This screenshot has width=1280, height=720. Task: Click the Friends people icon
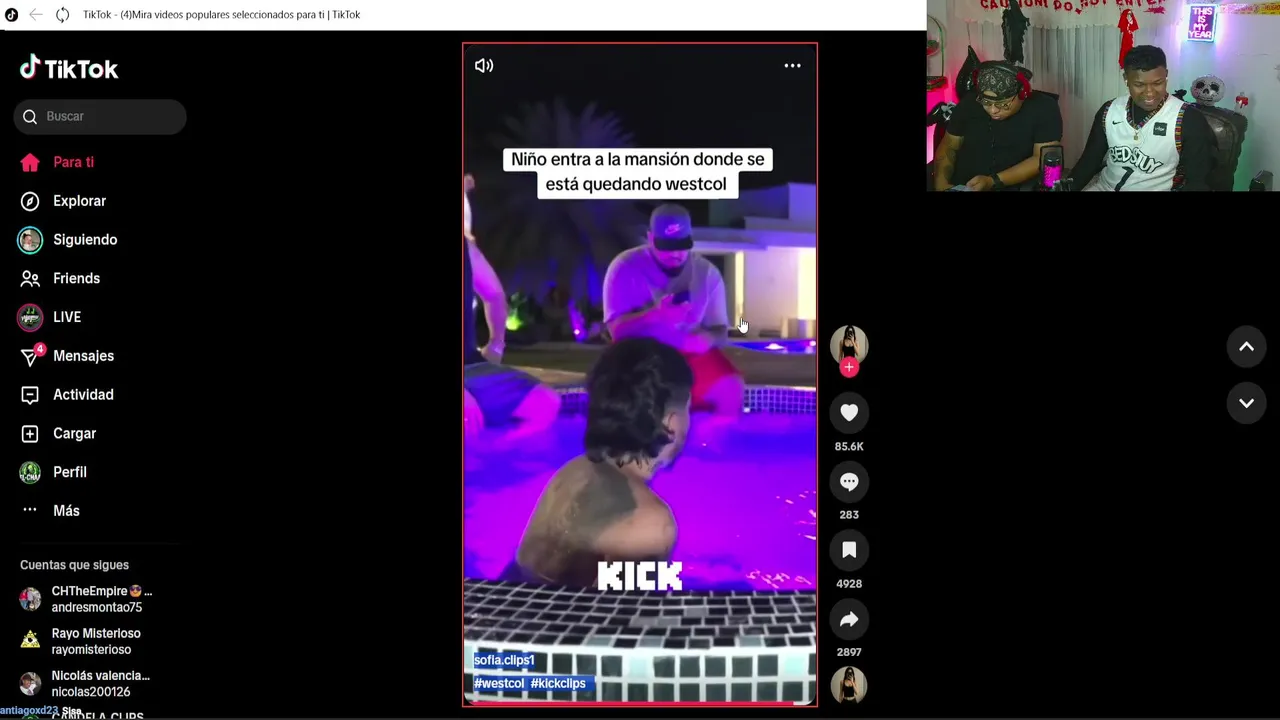(x=30, y=278)
